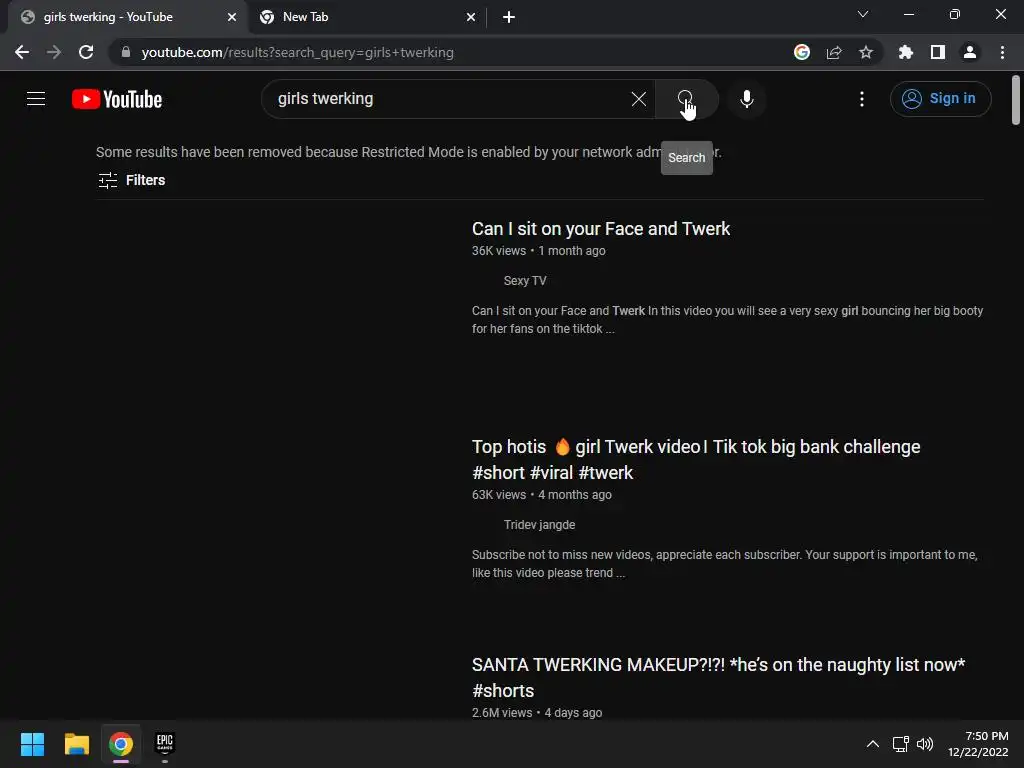Click the Sign in button
The height and width of the screenshot is (768, 1024).
(x=940, y=99)
